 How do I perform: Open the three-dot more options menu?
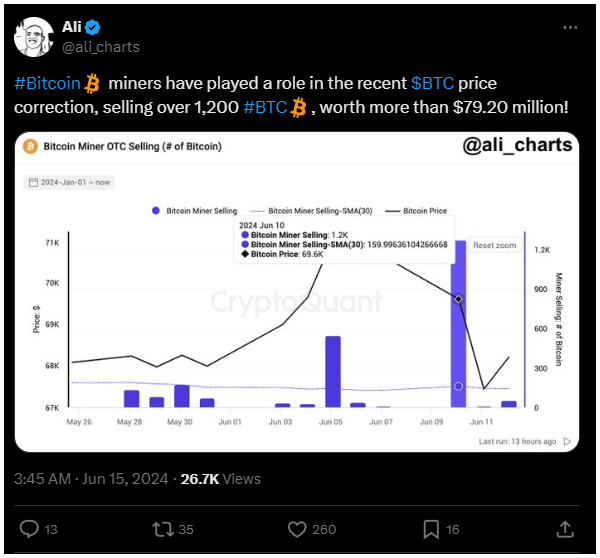click(570, 28)
